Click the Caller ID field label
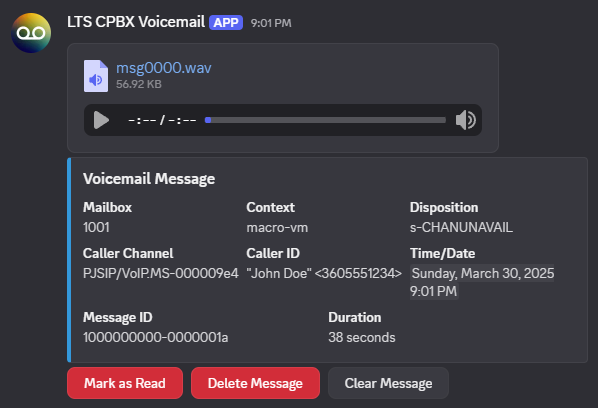 coord(273,254)
